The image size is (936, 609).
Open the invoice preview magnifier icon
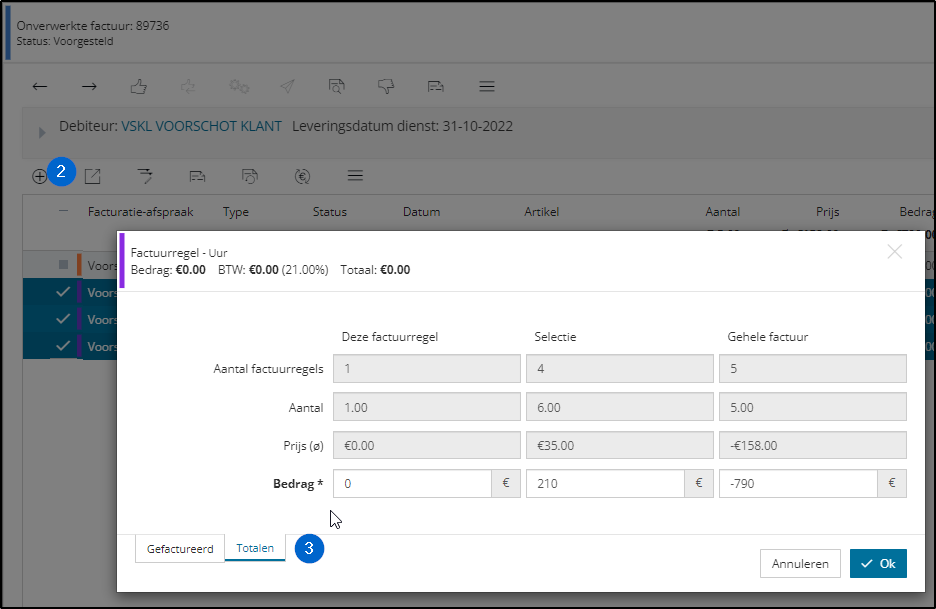pos(337,87)
